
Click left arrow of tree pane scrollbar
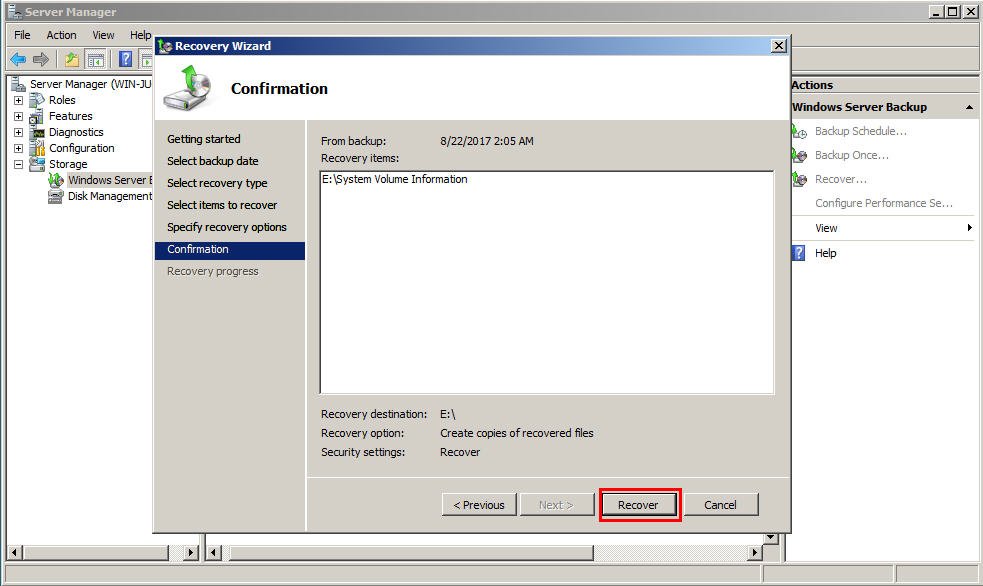(x=15, y=553)
